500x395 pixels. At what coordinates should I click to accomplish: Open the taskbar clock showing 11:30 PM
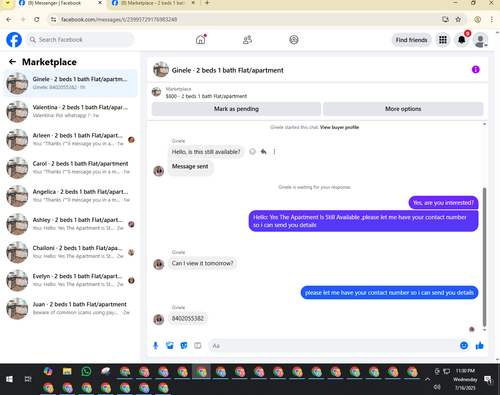[x=465, y=379]
